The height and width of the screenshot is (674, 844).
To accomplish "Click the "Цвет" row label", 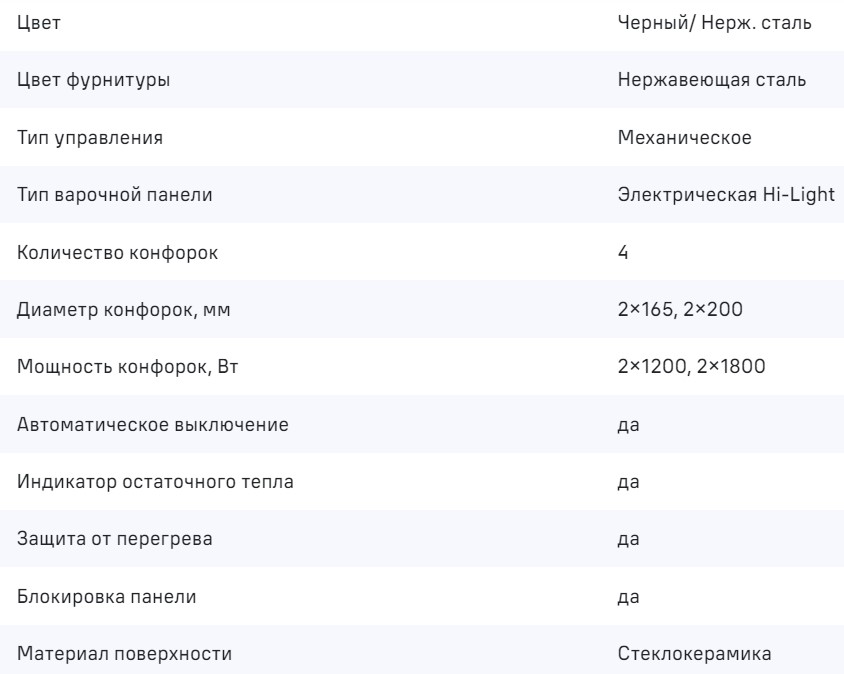I will tap(39, 23).
